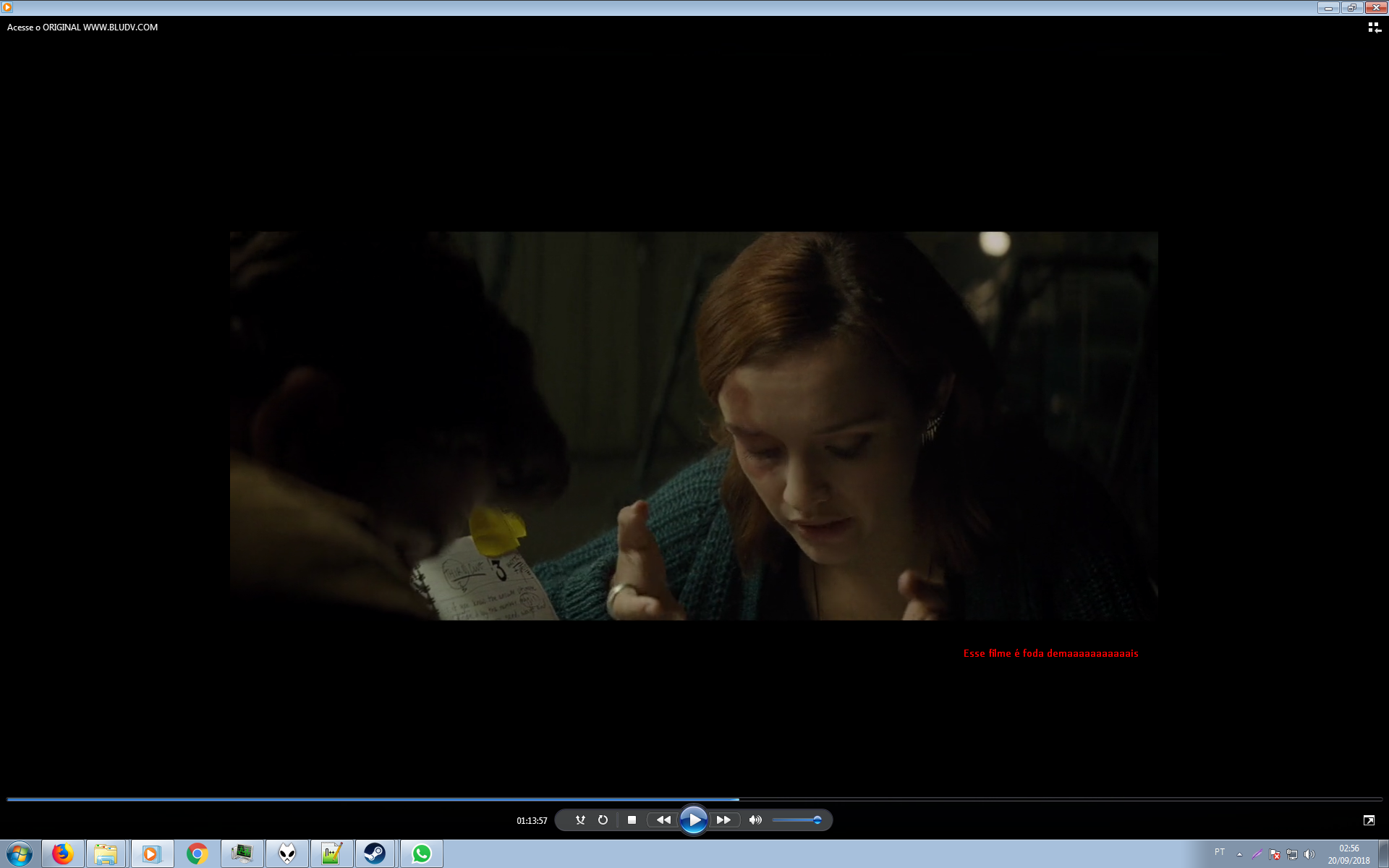
Task: Open Steam from the taskbar
Action: (374, 854)
